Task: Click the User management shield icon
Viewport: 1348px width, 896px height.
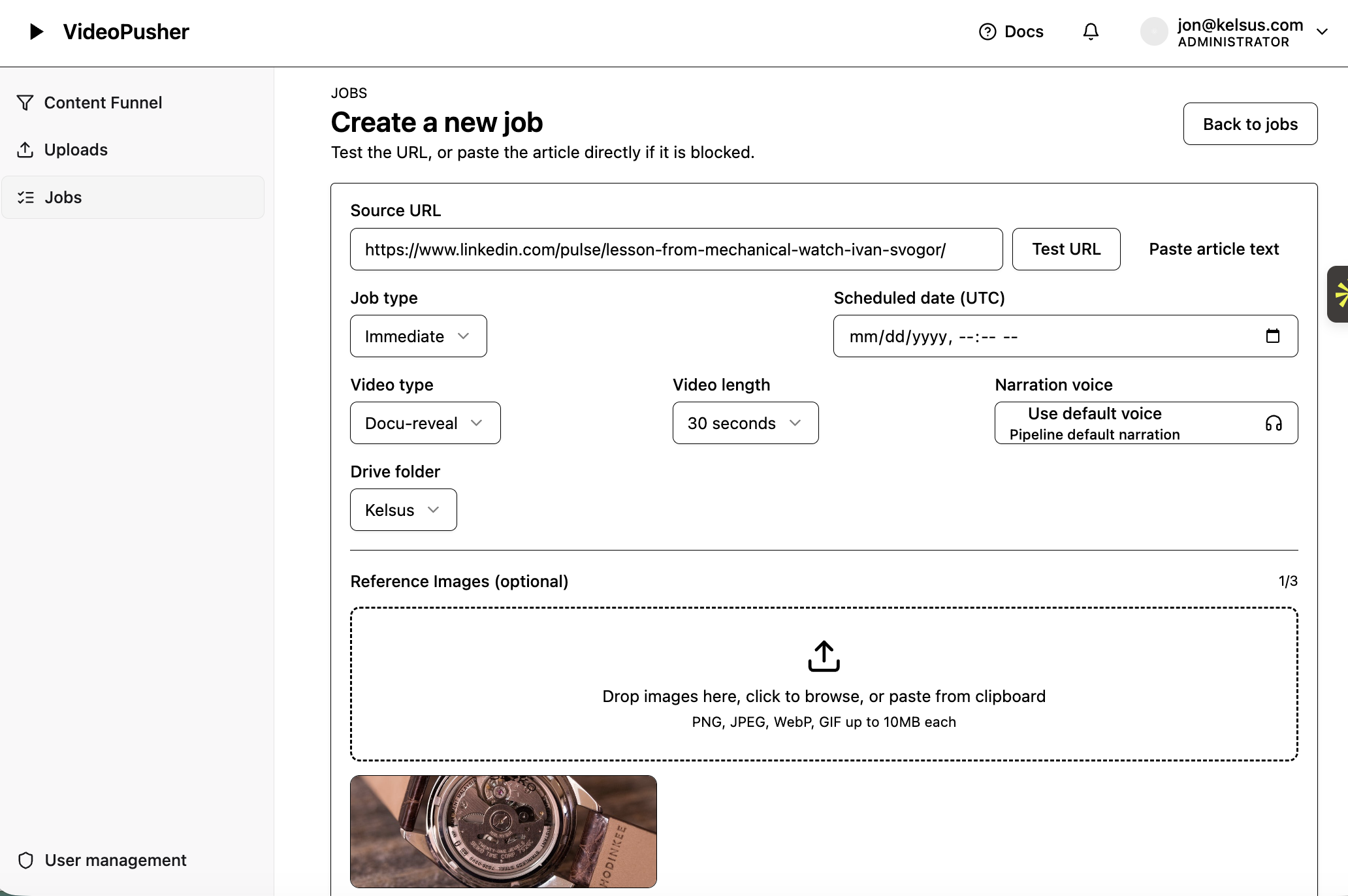Action: pos(26,860)
